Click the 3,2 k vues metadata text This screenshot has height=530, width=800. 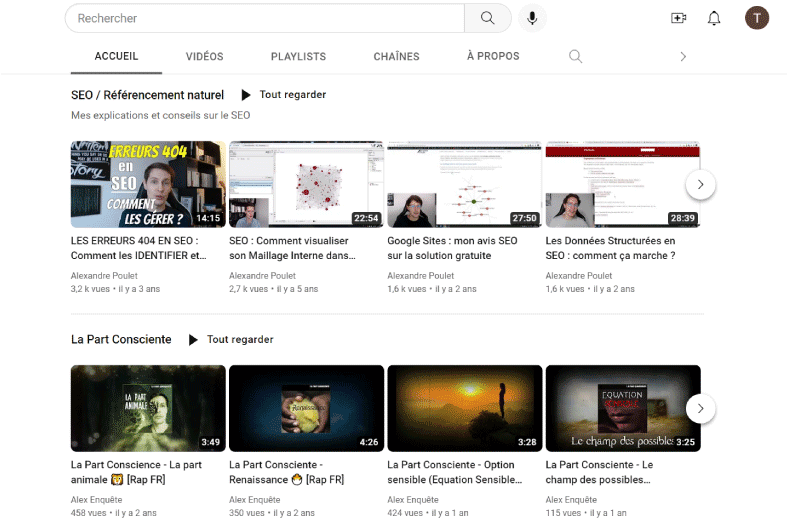tap(90, 289)
